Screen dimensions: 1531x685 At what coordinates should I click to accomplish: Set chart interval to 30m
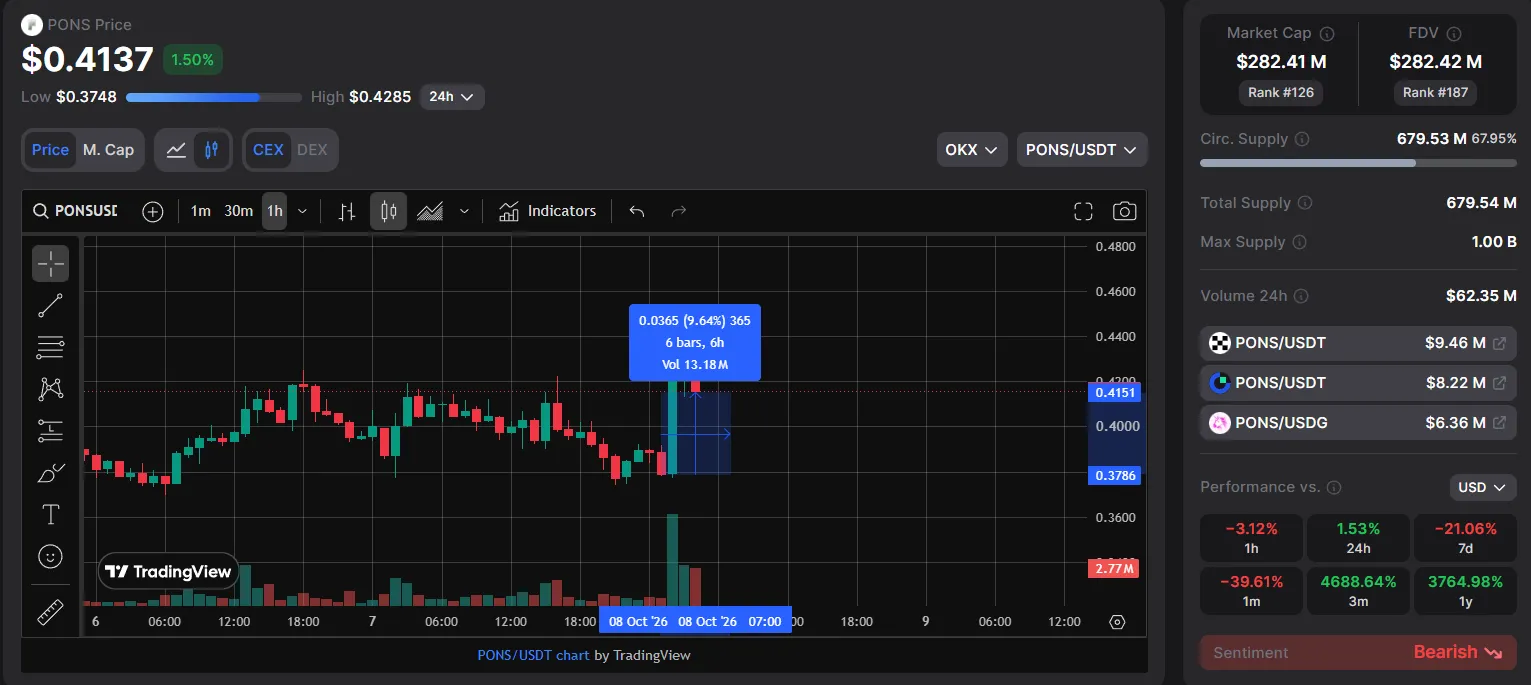(238, 211)
